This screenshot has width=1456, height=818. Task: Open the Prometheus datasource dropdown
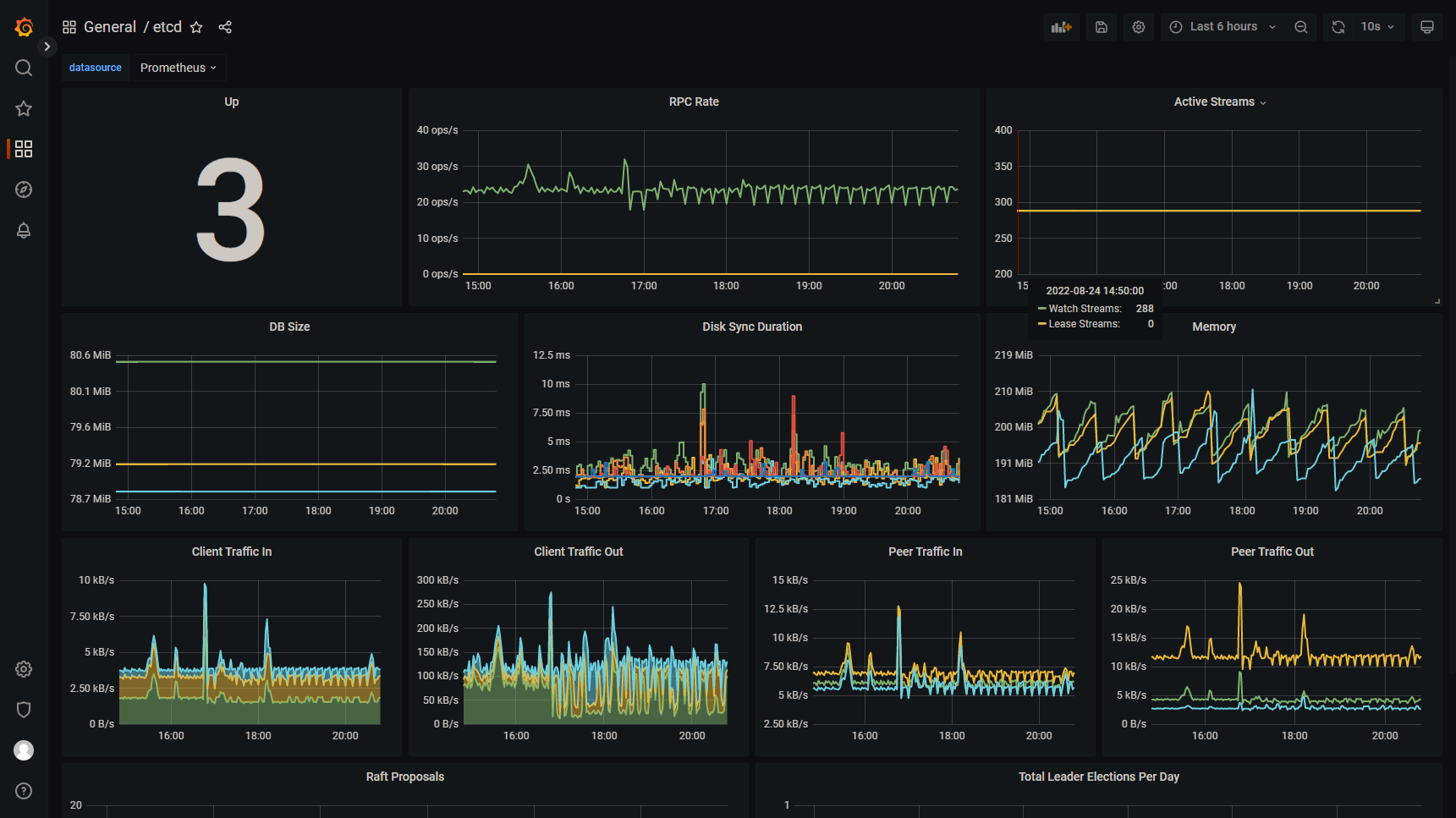tap(179, 68)
